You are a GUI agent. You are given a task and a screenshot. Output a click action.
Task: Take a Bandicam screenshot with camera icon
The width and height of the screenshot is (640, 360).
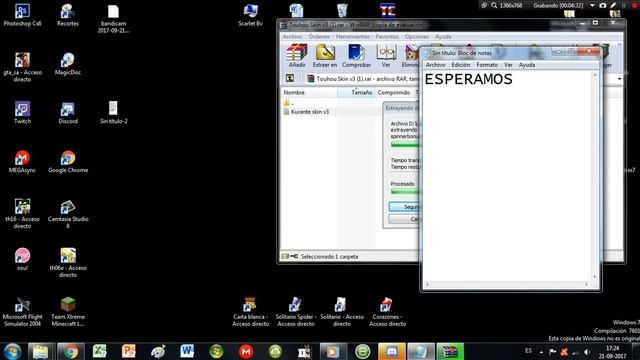(603, 6)
